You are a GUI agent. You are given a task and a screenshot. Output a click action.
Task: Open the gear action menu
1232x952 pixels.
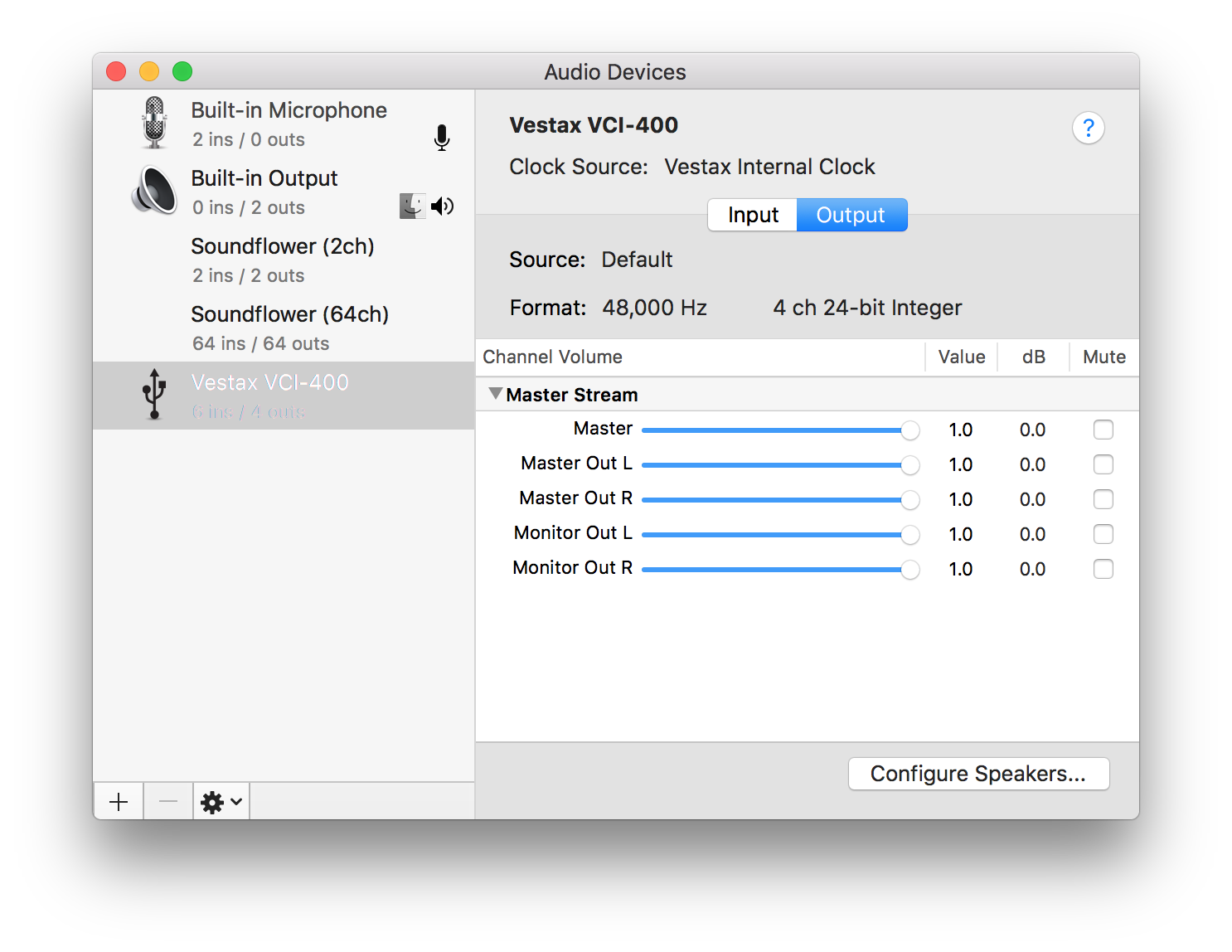[x=221, y=802]
